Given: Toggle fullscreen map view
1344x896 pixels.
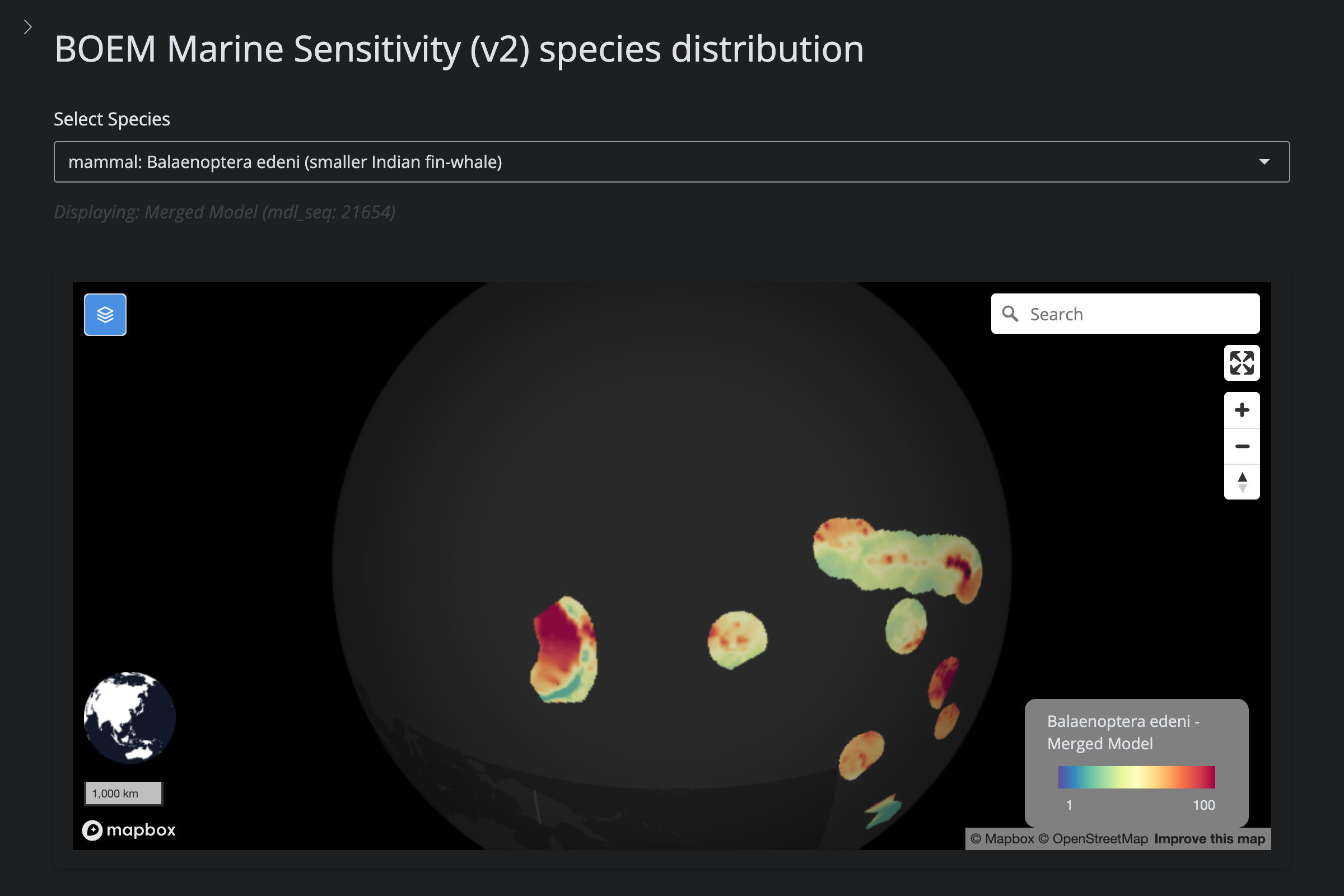Looking at the screenshot, I should [x=1241, y=363].
